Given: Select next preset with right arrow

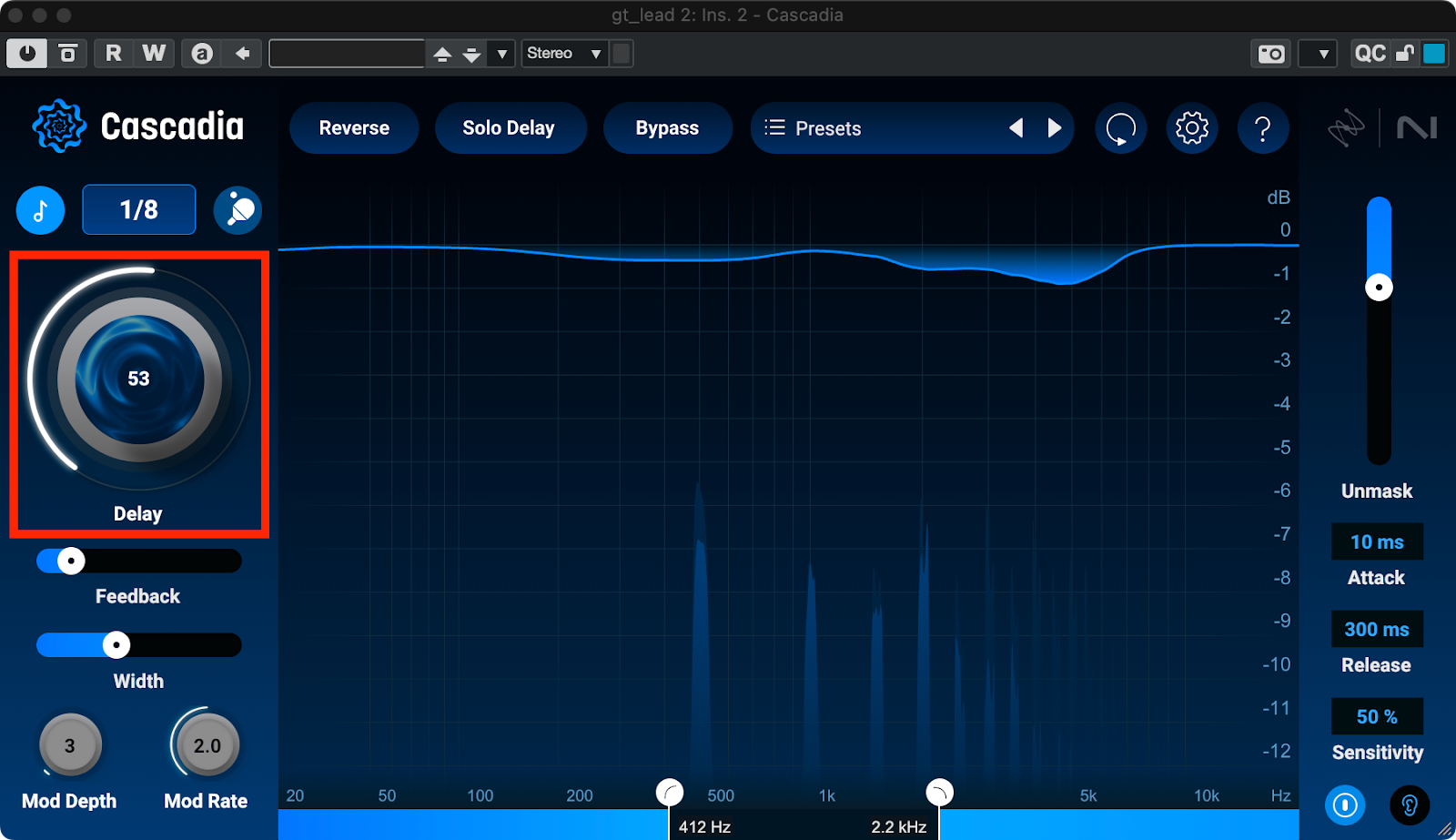Looking at the screenshot, I should (x=1055, y=128).
